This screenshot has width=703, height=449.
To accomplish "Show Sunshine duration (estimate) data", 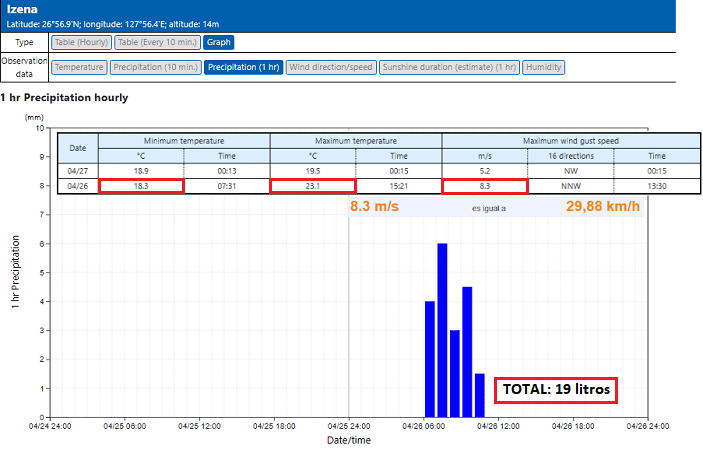I will coord(449,67).
